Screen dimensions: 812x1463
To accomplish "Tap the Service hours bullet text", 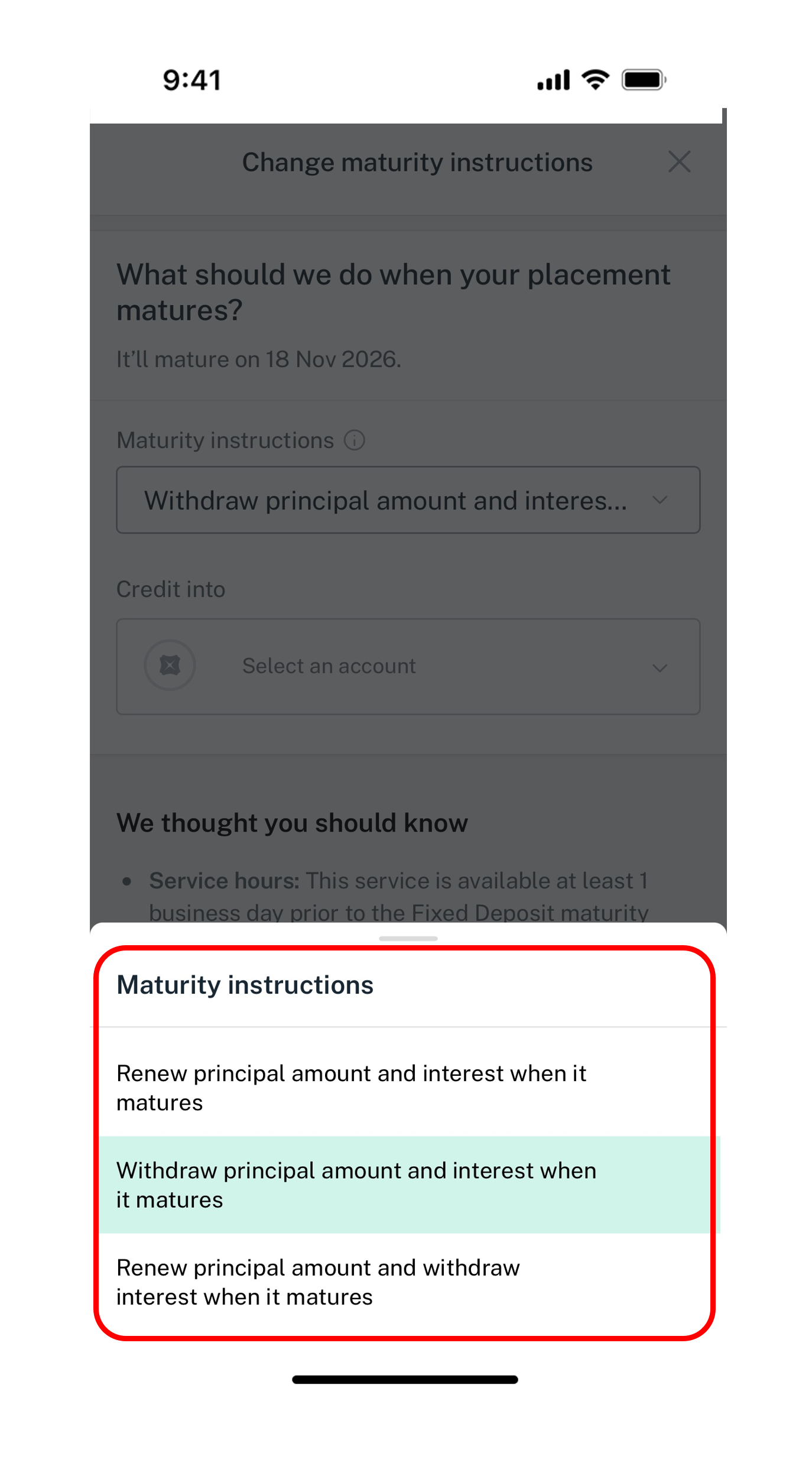I will (398, 896).
